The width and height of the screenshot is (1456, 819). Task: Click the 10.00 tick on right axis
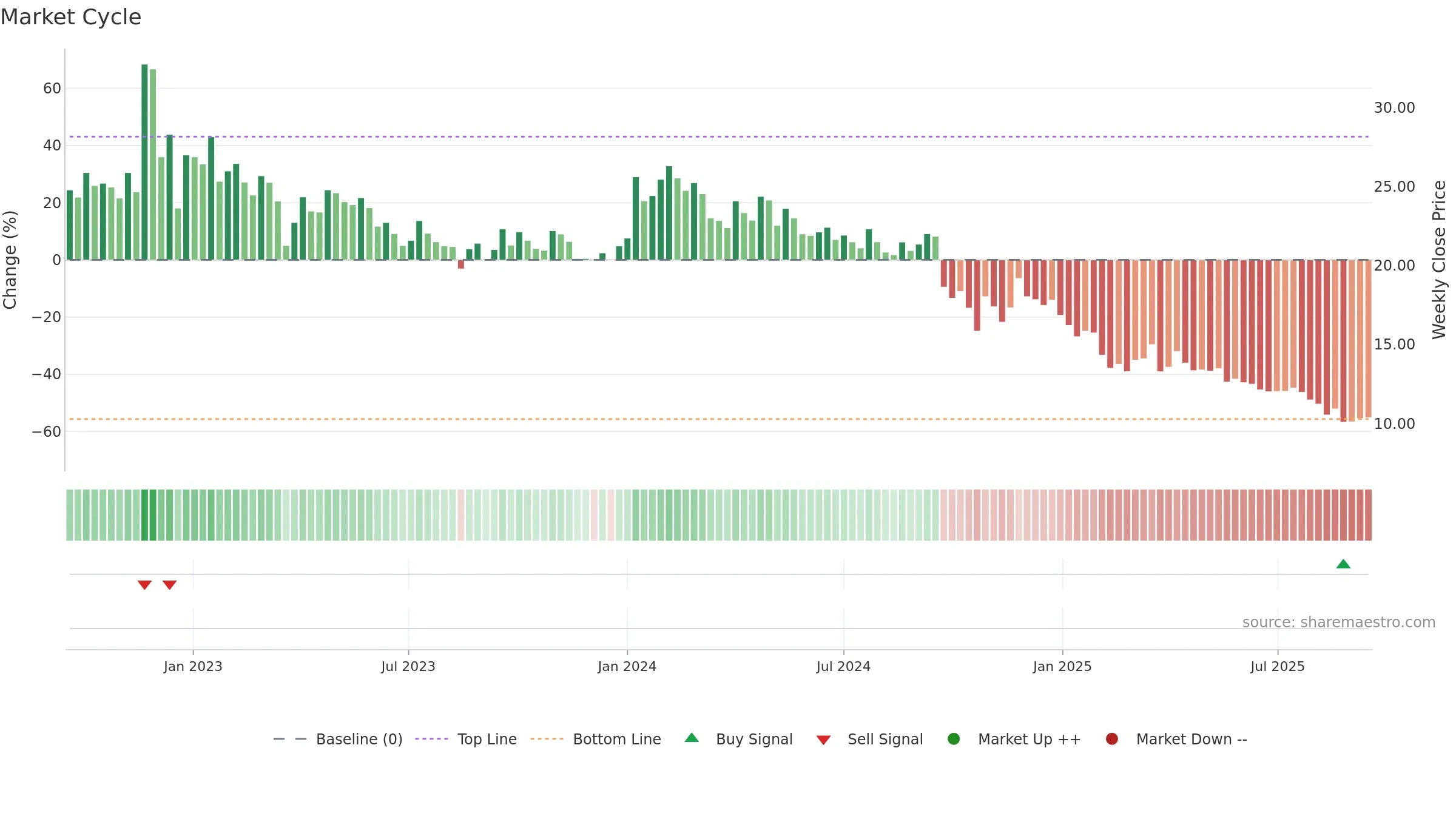pyautogui.click(x=1394, y=424)
